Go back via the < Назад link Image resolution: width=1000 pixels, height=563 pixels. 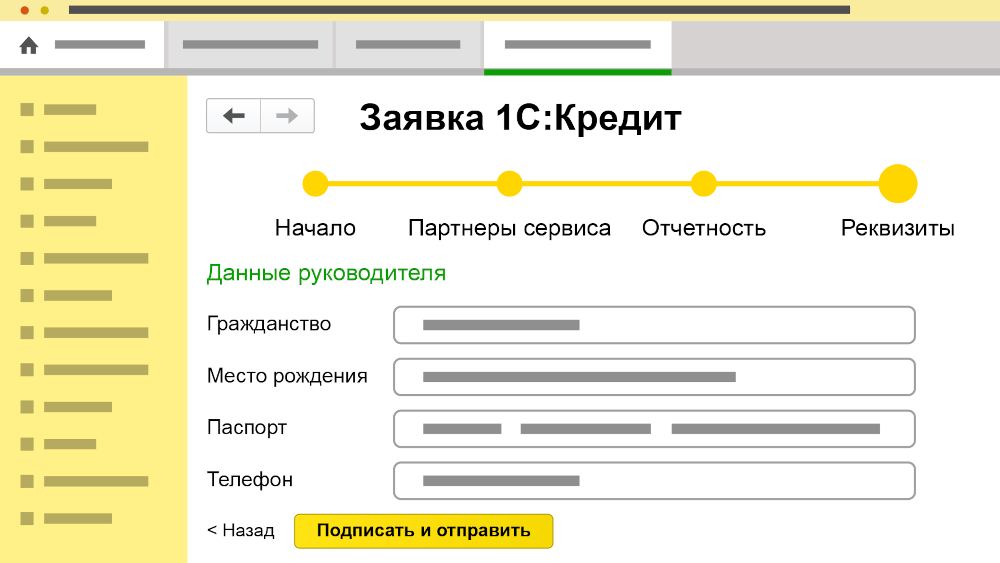pyautogui.click(x=240, y=530)
